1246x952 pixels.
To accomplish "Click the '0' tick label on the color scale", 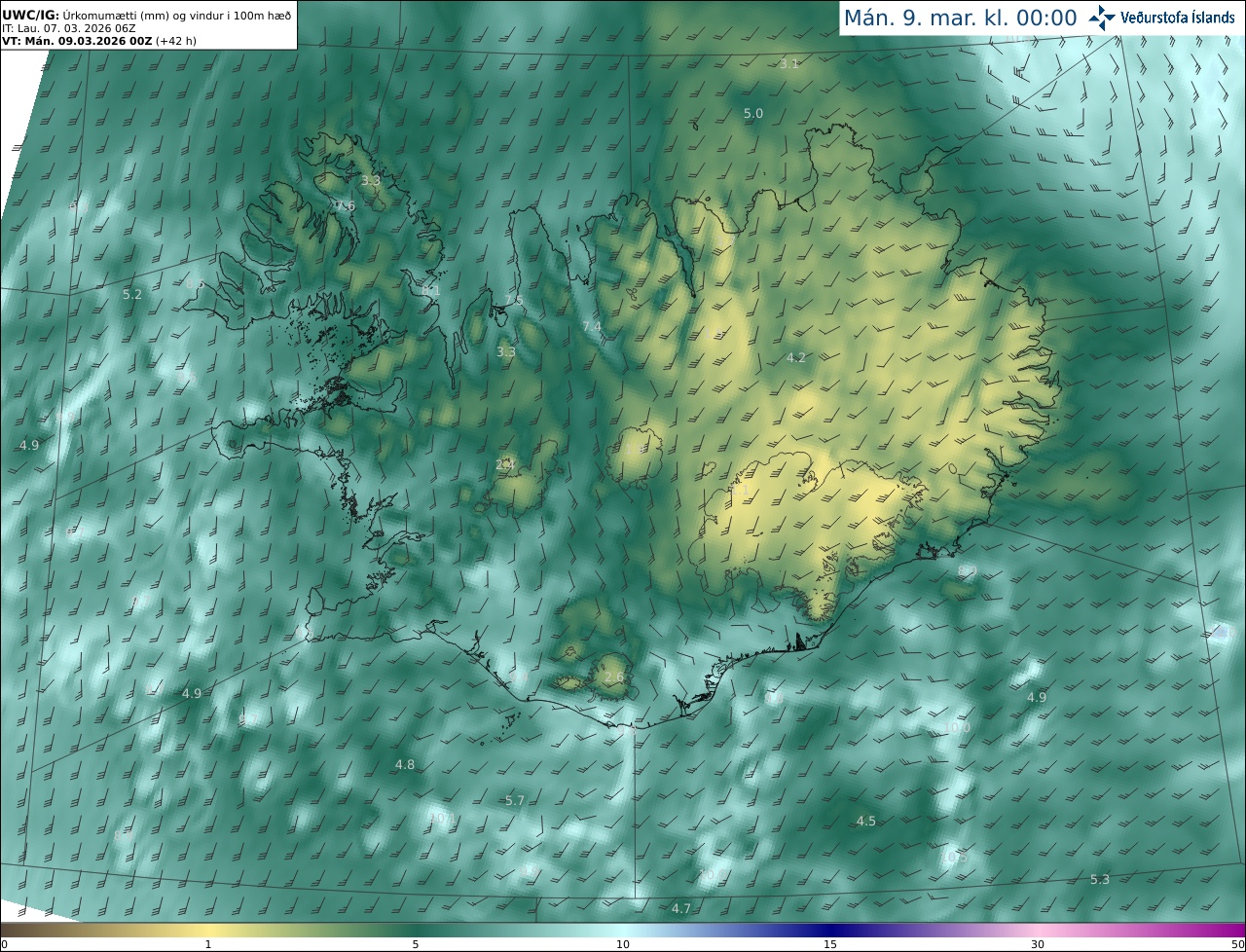I will (x=4, y=944).
